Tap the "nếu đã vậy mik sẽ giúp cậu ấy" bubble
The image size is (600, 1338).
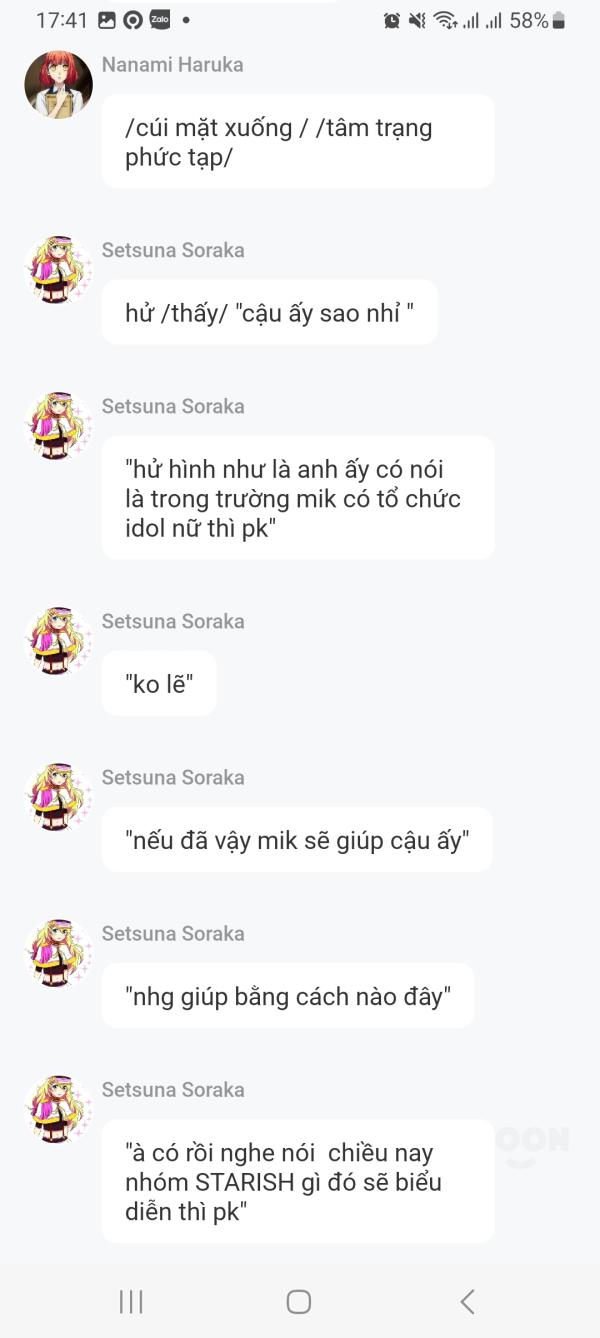click(297, 840)
